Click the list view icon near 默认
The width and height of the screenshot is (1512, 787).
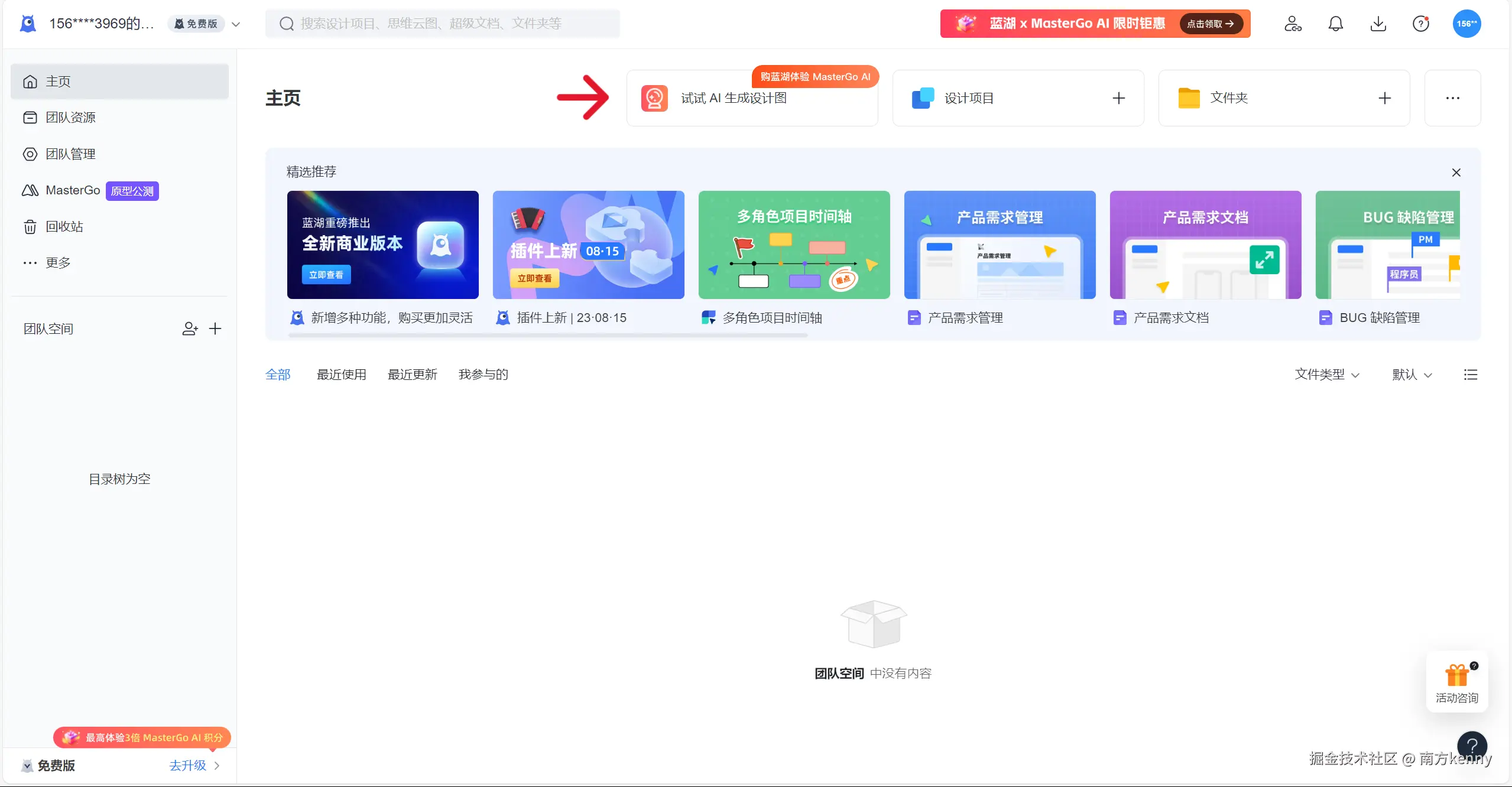pyautogui.click(x=1471, y=375)
